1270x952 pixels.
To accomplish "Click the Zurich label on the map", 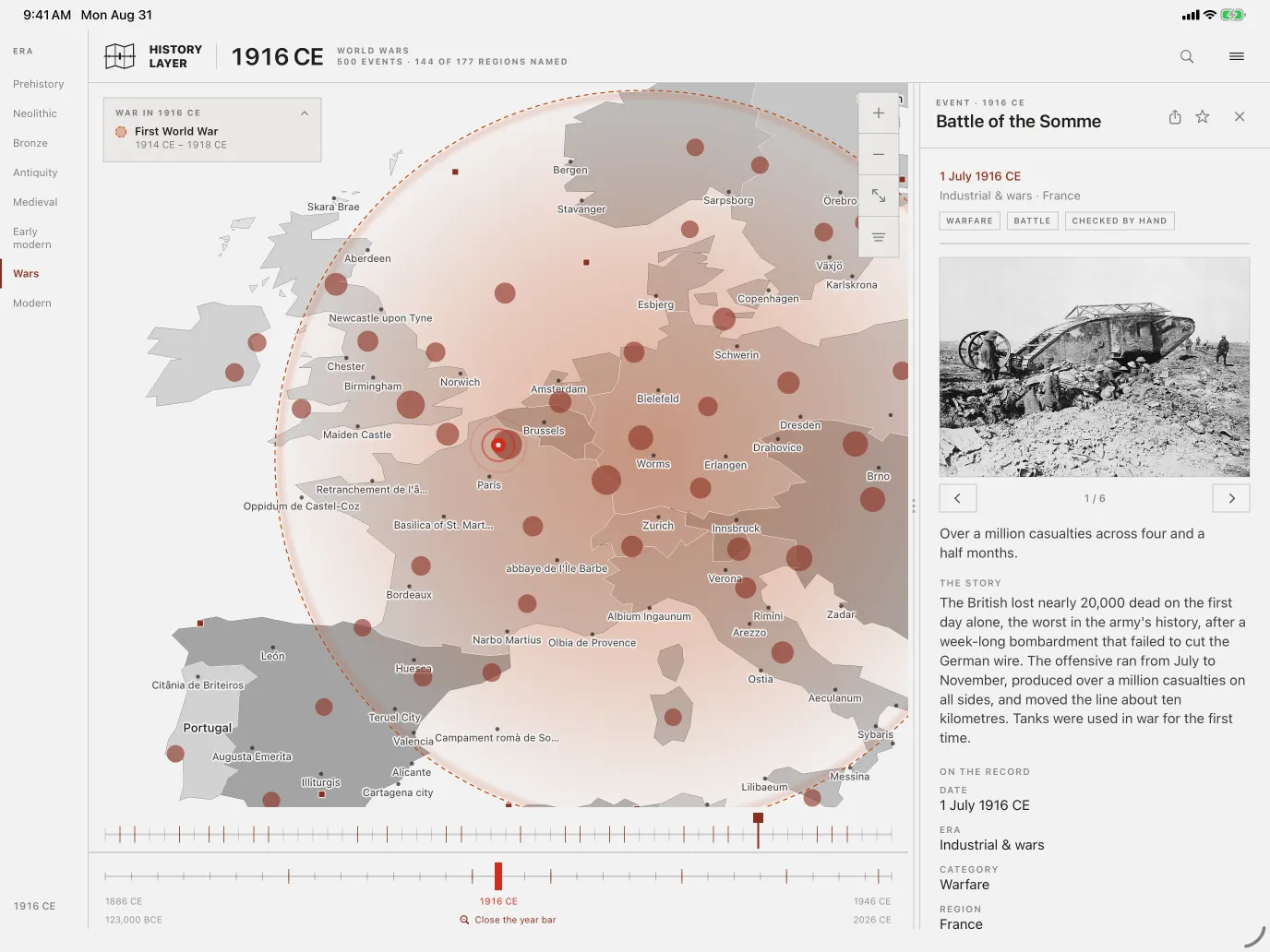I will (x=658, y=526).
